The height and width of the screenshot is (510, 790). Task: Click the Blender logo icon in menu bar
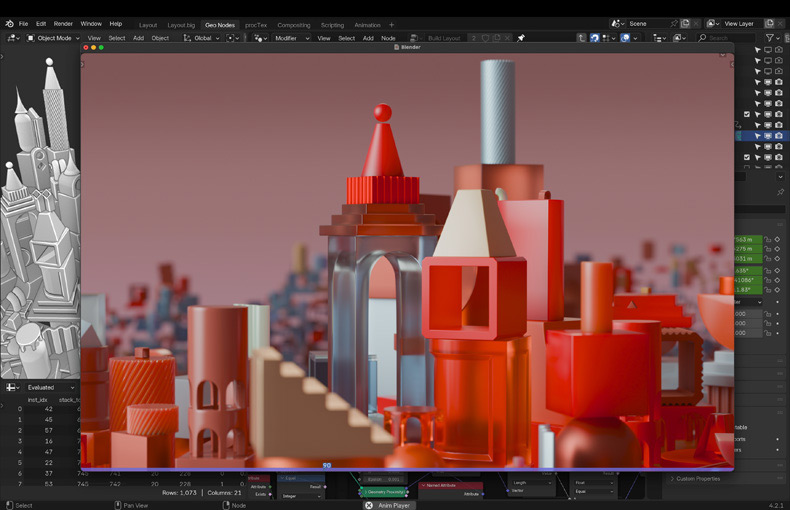click(9, 23)
